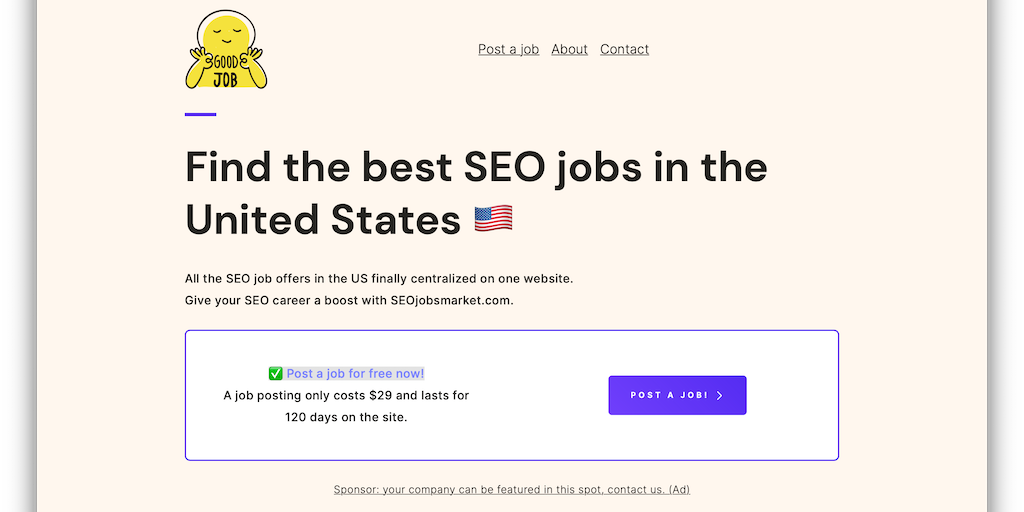Click the closed-eyes face in the logo
1024x512 pixels.
tap(228, 37)
